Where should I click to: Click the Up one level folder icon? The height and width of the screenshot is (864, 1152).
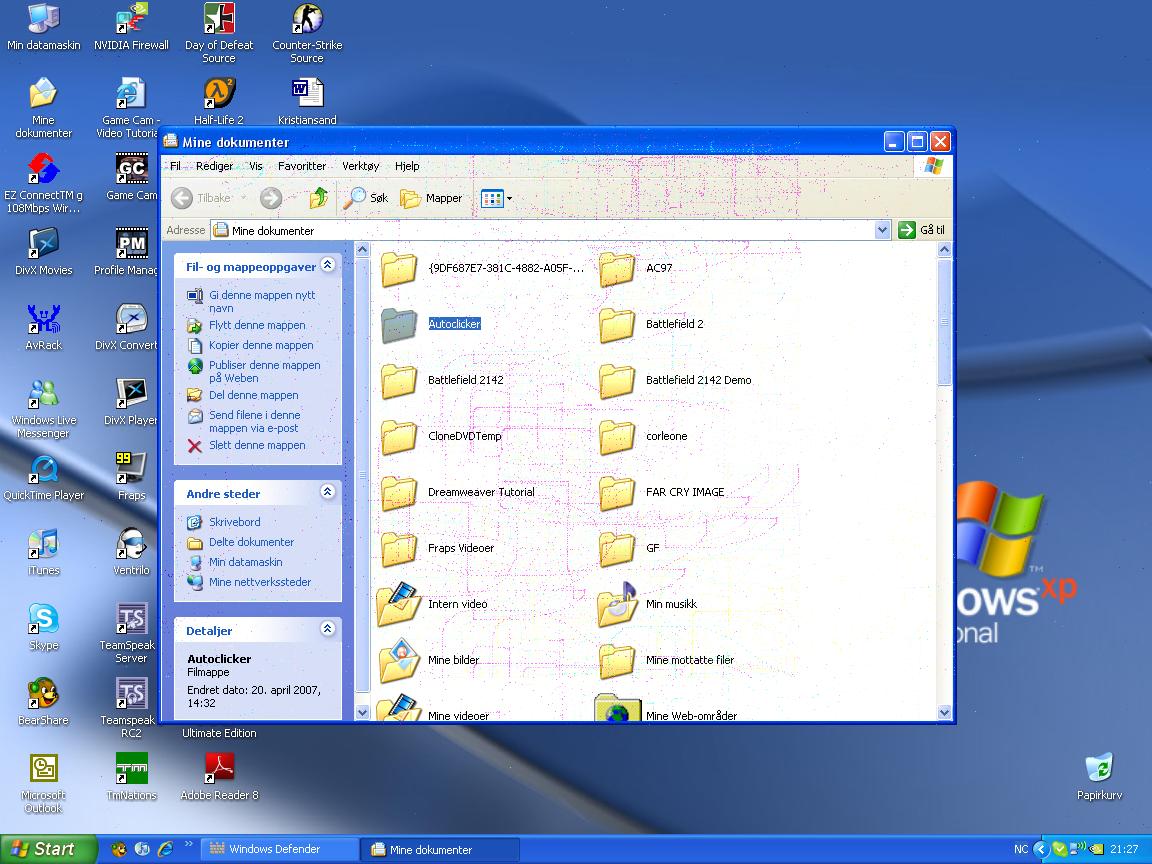coord(318,198)
